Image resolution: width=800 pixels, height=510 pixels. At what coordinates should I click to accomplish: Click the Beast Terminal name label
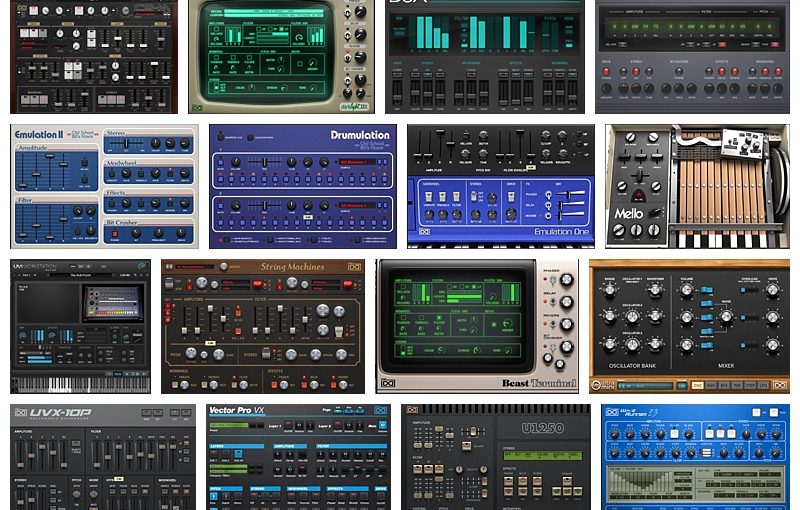point(539,383)
